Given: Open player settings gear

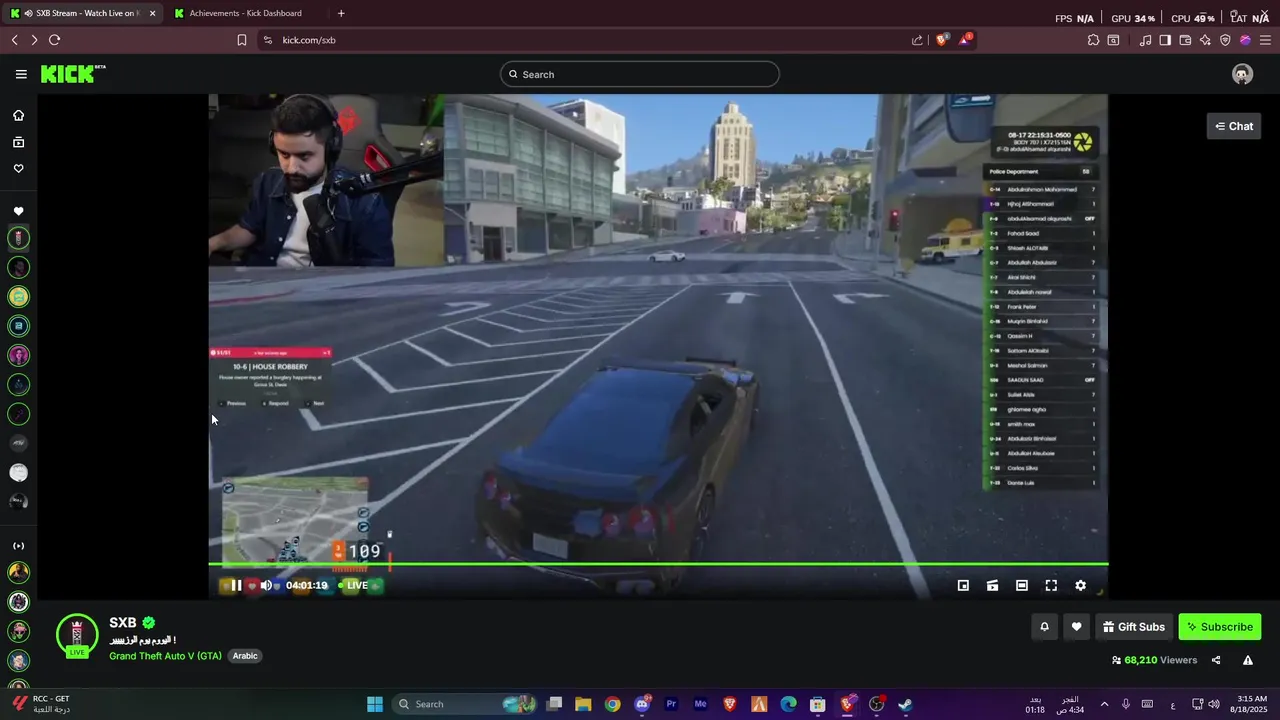Looking at the screenshot, I should point(1080,585).
